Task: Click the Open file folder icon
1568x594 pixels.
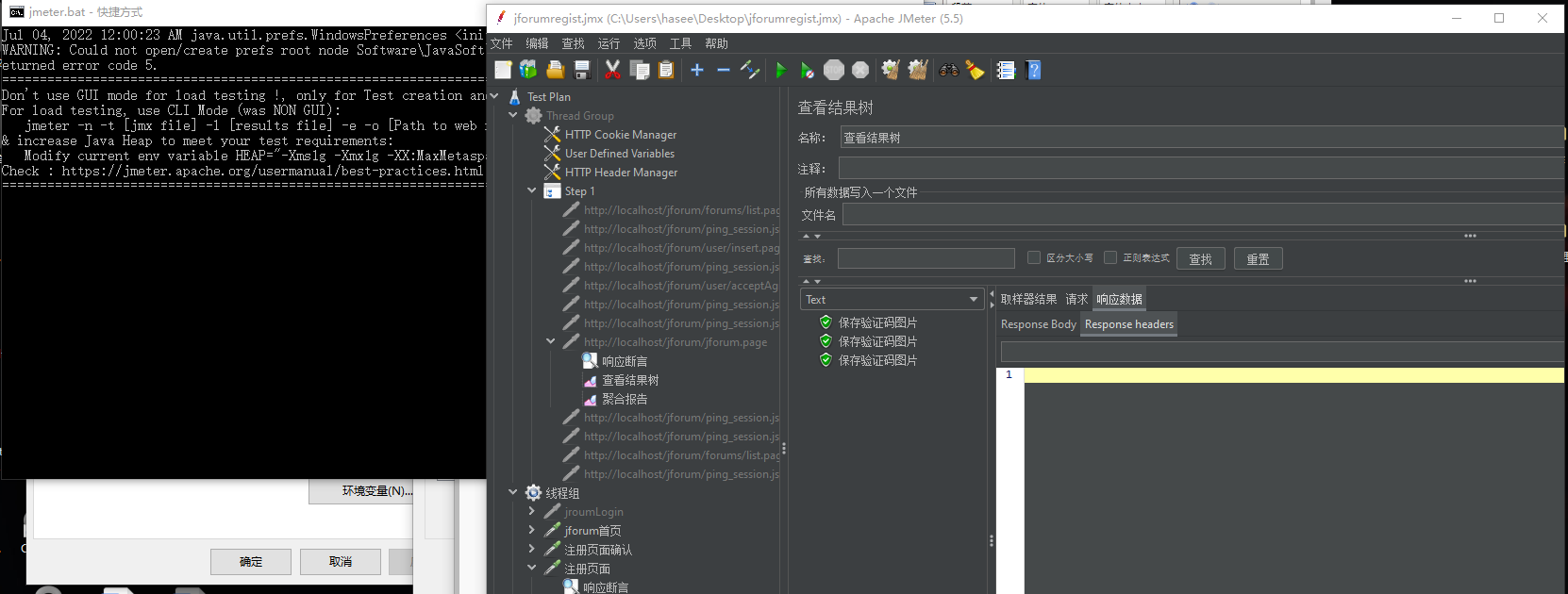Action: 555,70
